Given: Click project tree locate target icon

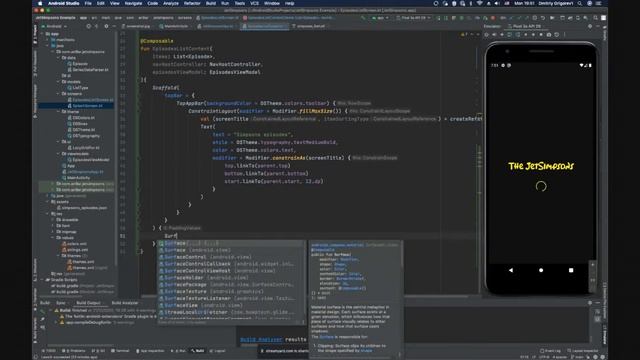Looking at the screenshot, I should point(89,26).
